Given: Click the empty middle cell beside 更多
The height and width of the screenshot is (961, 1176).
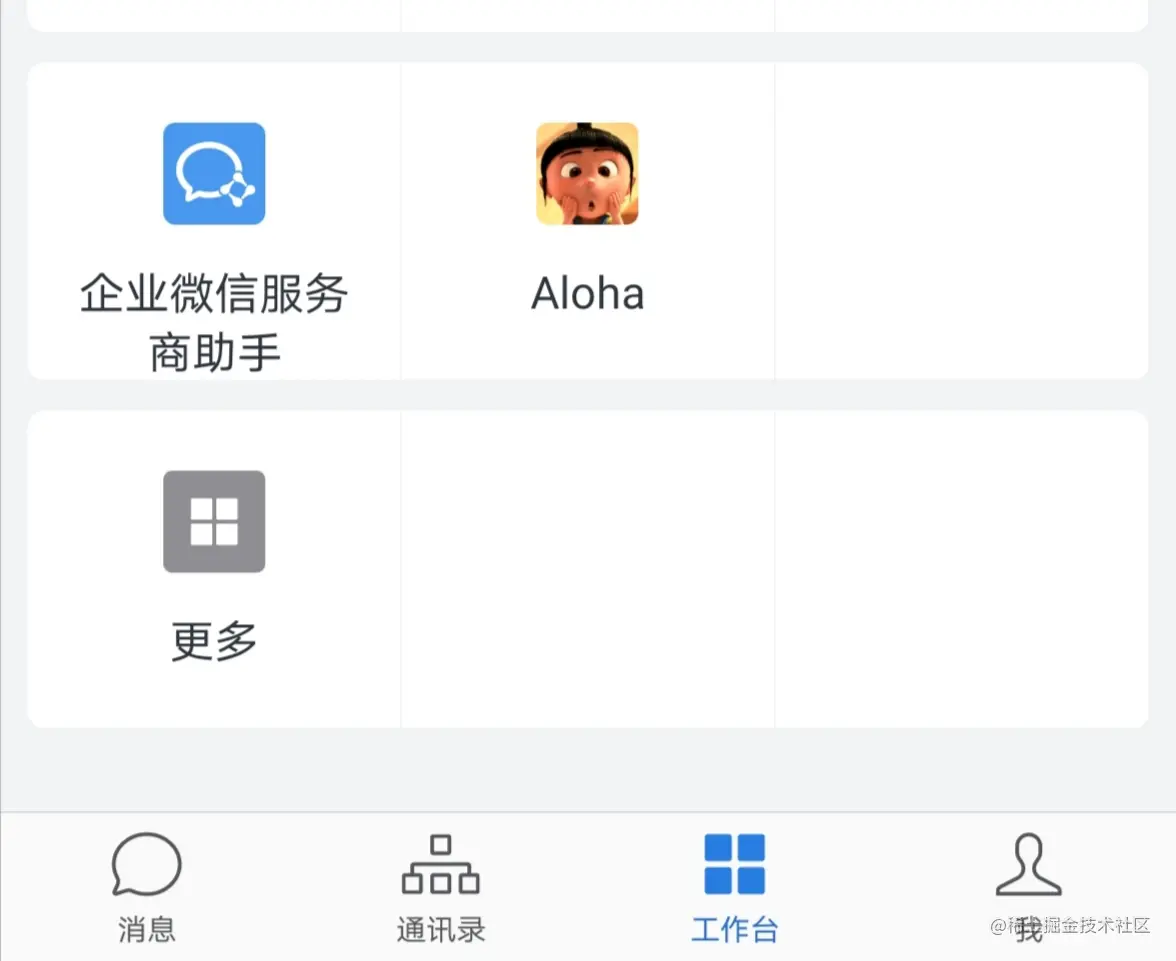Looking at the screenshot, I should 587,569.
